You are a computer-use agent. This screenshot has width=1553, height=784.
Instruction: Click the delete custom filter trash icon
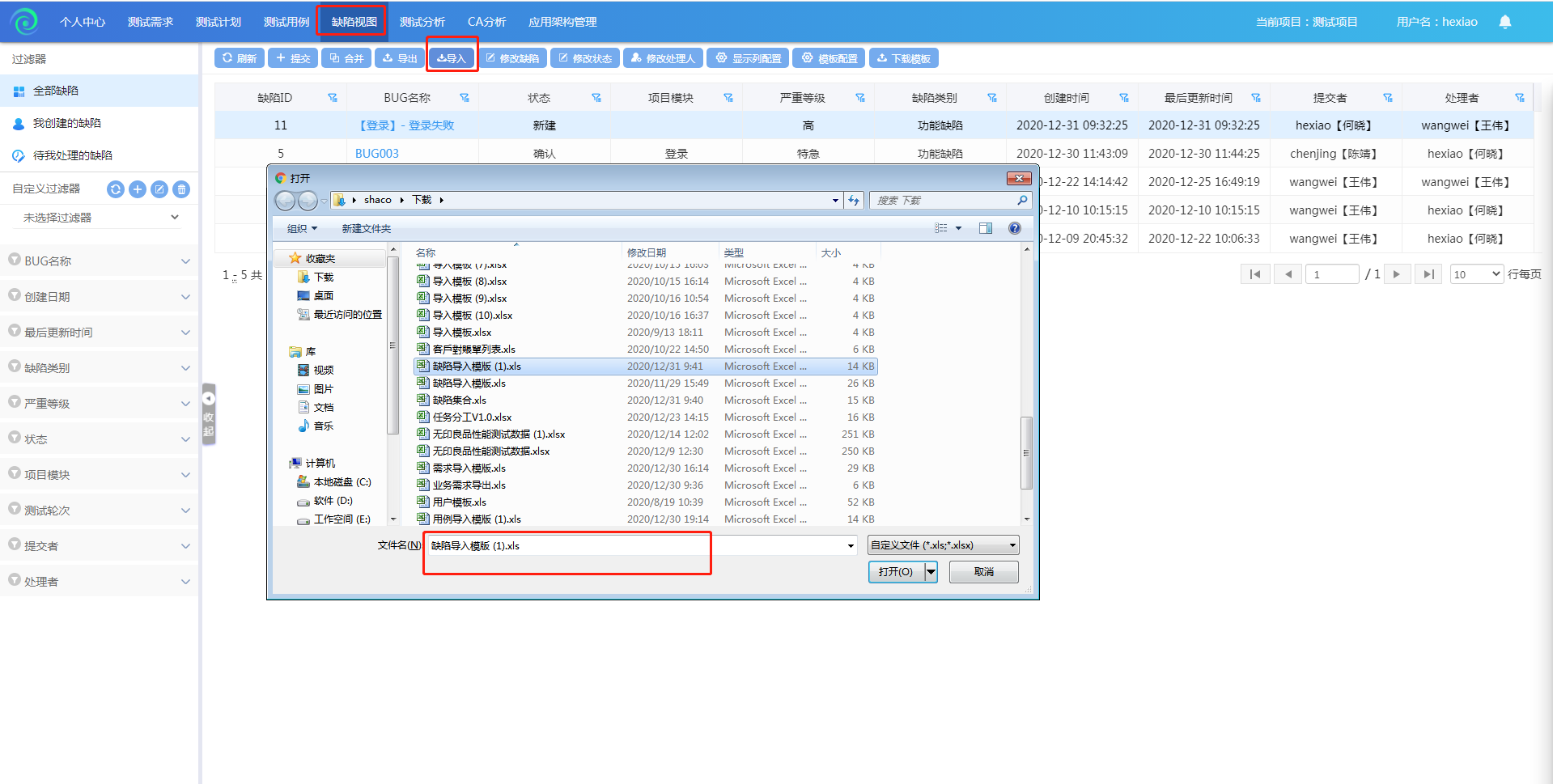click(182, 189)
